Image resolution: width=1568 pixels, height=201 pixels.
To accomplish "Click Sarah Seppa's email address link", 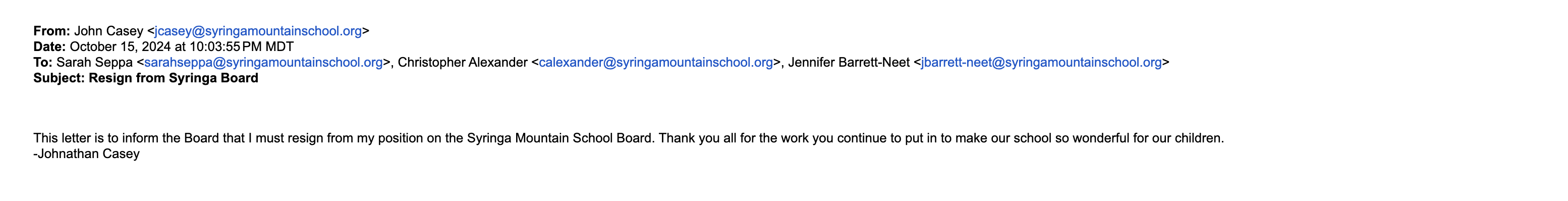I will tap(263, 63).
